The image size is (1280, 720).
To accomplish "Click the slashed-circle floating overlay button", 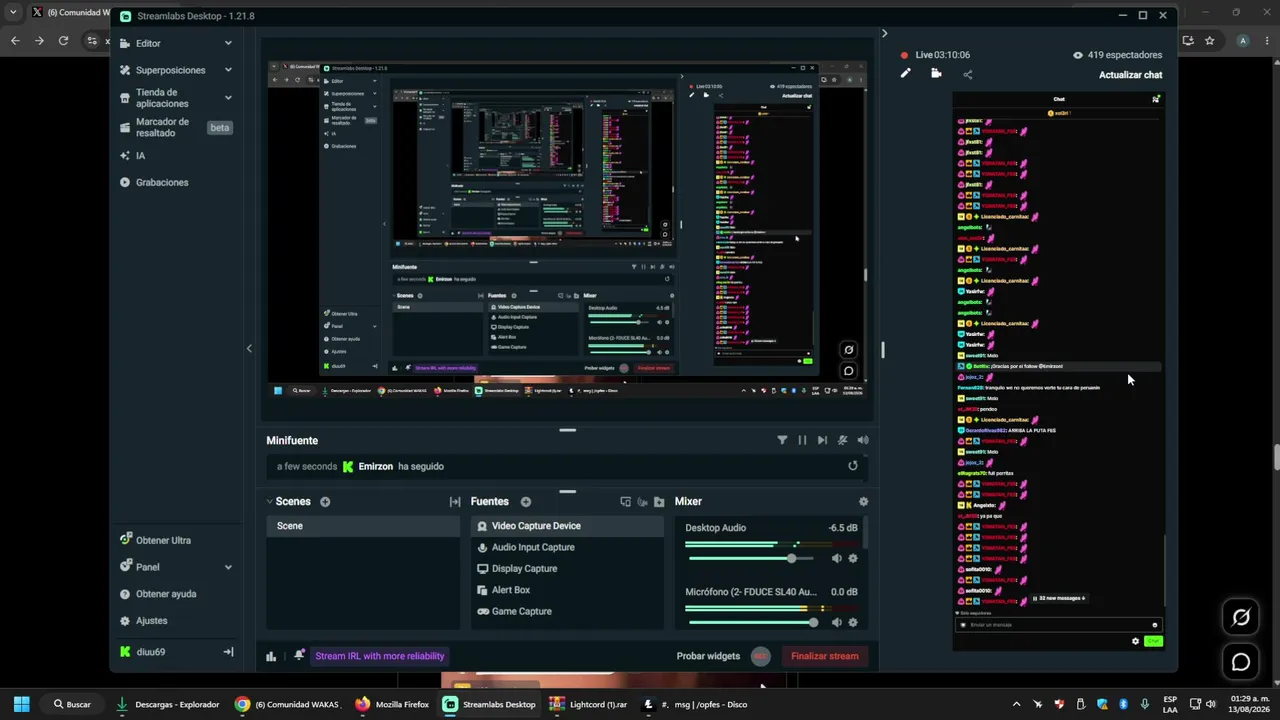I will coord(1241,617).
